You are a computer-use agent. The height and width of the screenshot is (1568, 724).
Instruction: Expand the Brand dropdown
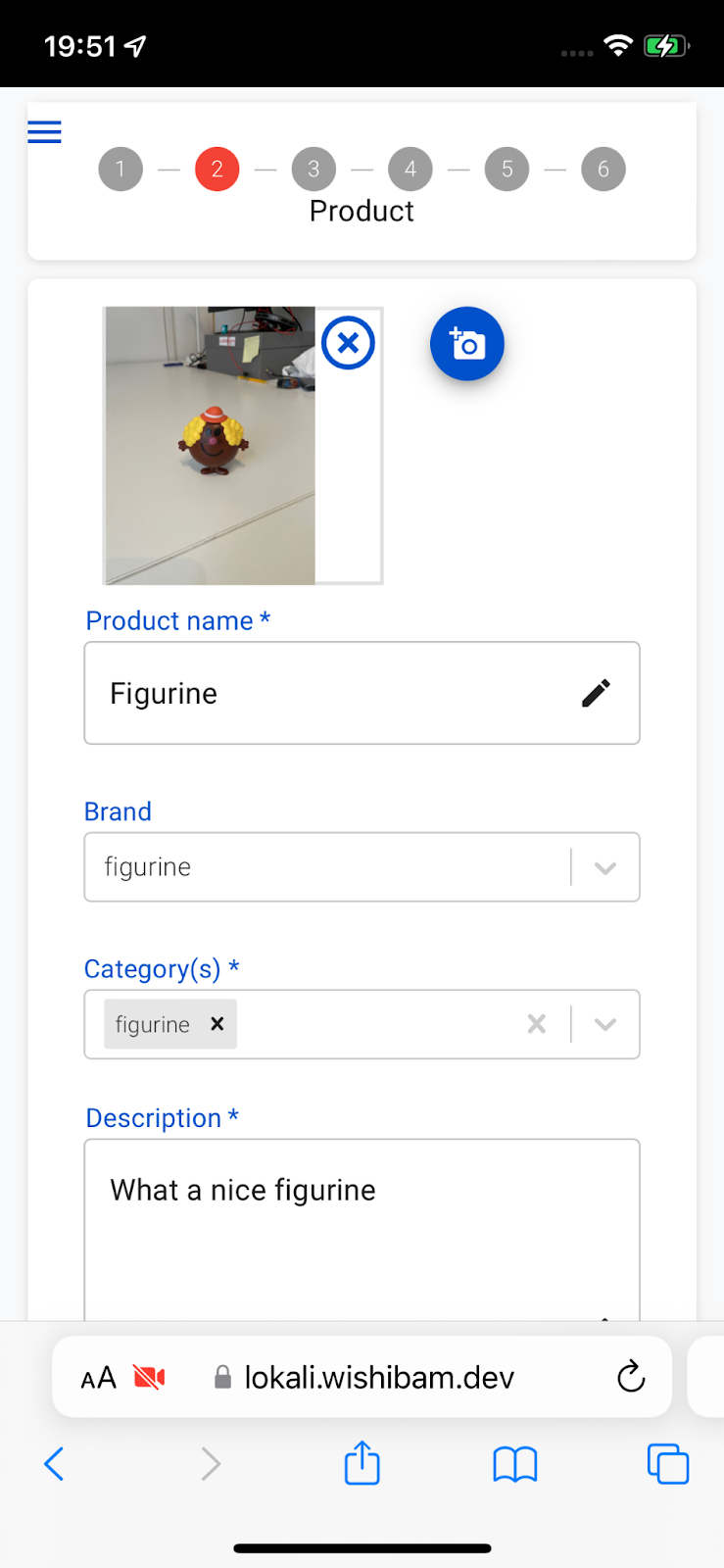click(605, 867)
